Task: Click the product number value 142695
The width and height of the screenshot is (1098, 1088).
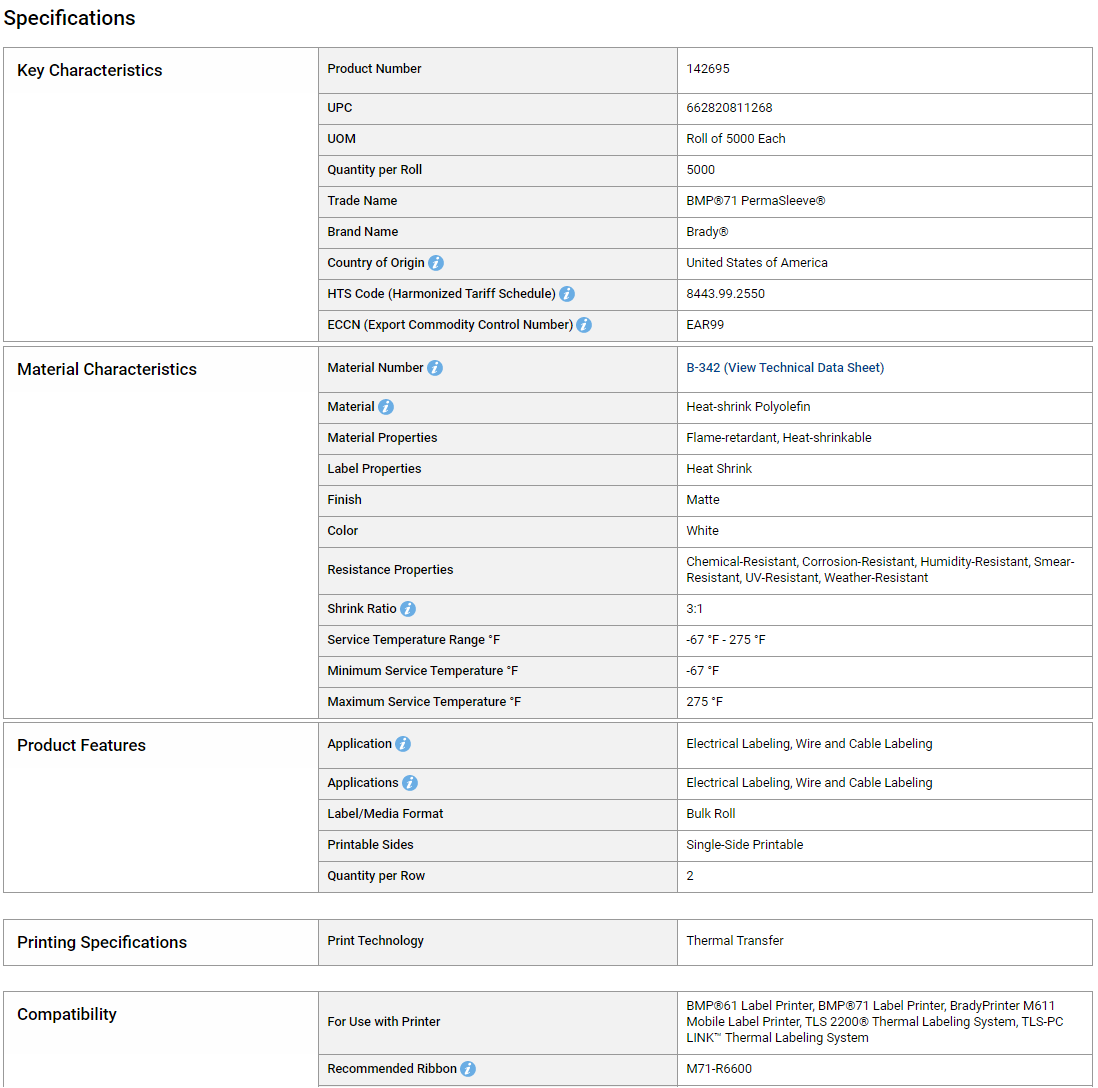Action: [x=708, y=69]
